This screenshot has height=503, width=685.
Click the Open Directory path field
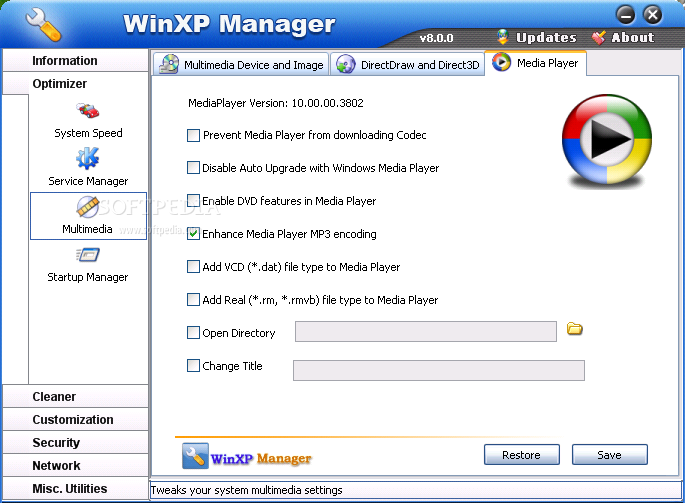point(426,331)
